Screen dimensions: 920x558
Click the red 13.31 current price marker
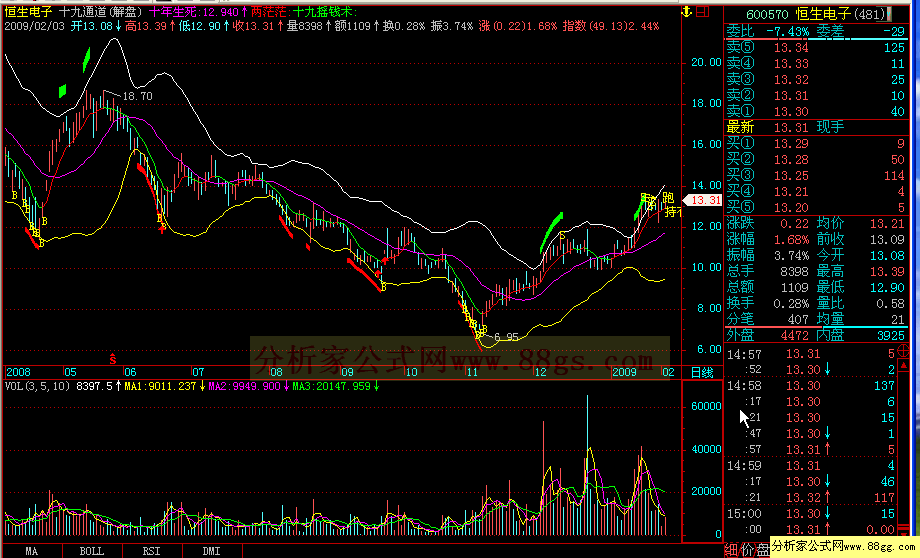[702, 200]
